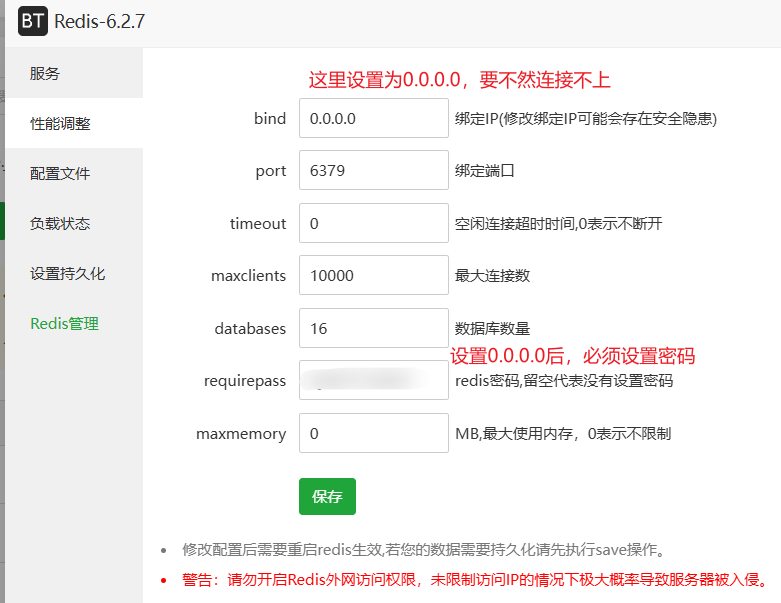Edit the maxclients field with 10000

tap(374, 275)
